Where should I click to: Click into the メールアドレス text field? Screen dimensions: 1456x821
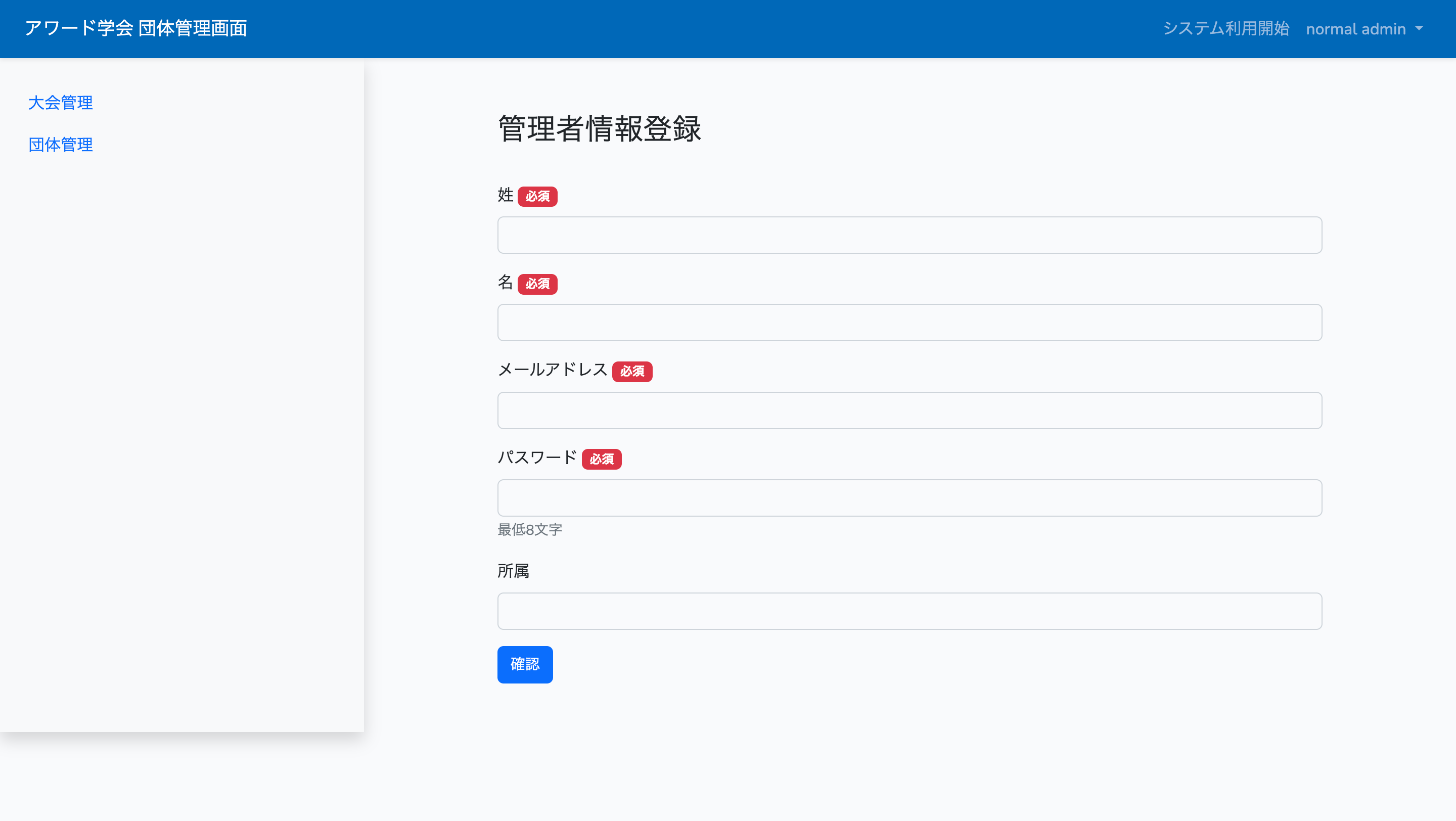coord(909,410)
